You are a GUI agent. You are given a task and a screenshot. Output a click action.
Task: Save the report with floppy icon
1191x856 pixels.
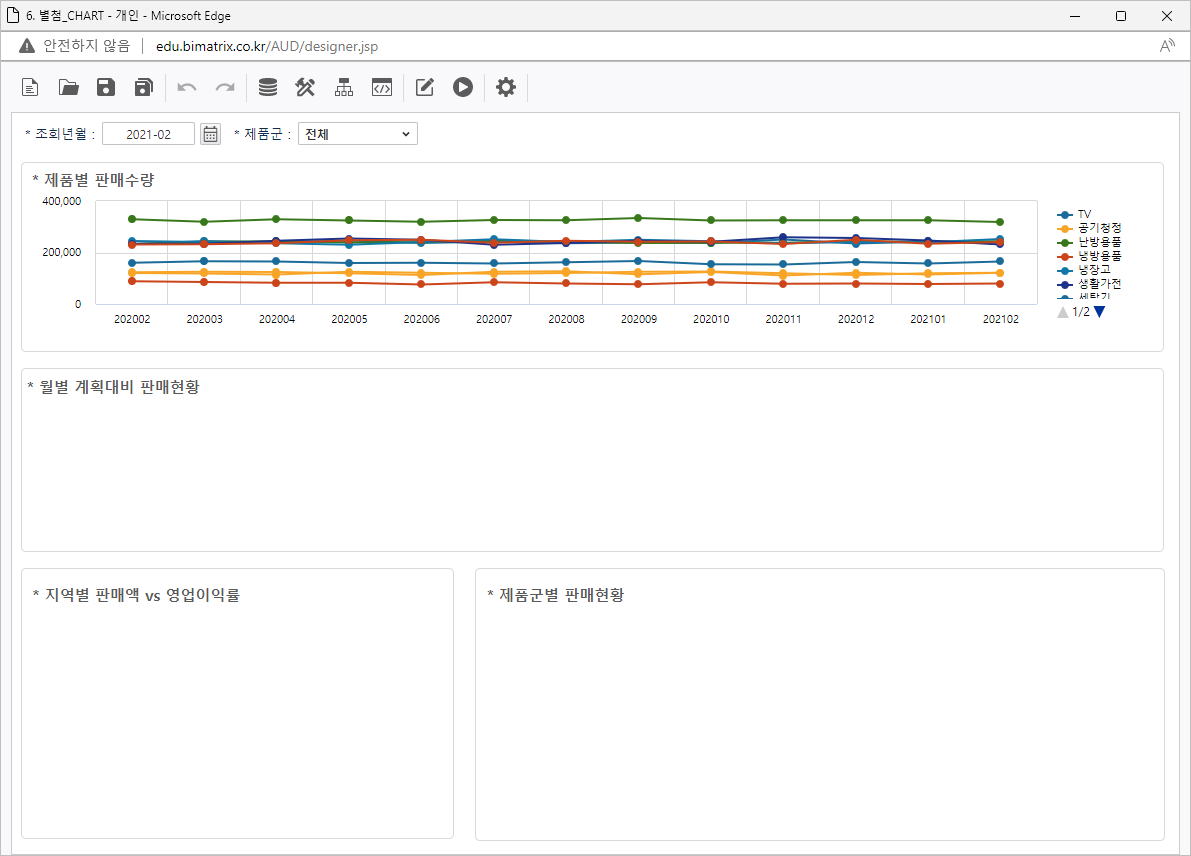pyautogui.click(x=106, y=88)
